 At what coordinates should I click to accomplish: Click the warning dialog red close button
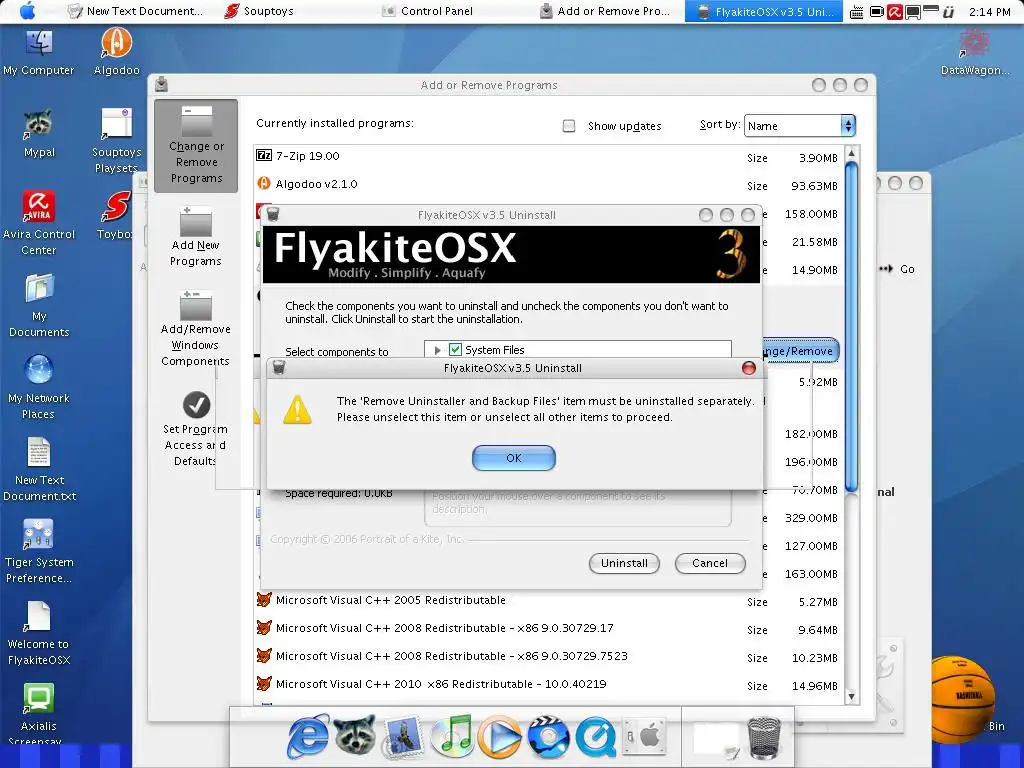click(x=748, y=368)
